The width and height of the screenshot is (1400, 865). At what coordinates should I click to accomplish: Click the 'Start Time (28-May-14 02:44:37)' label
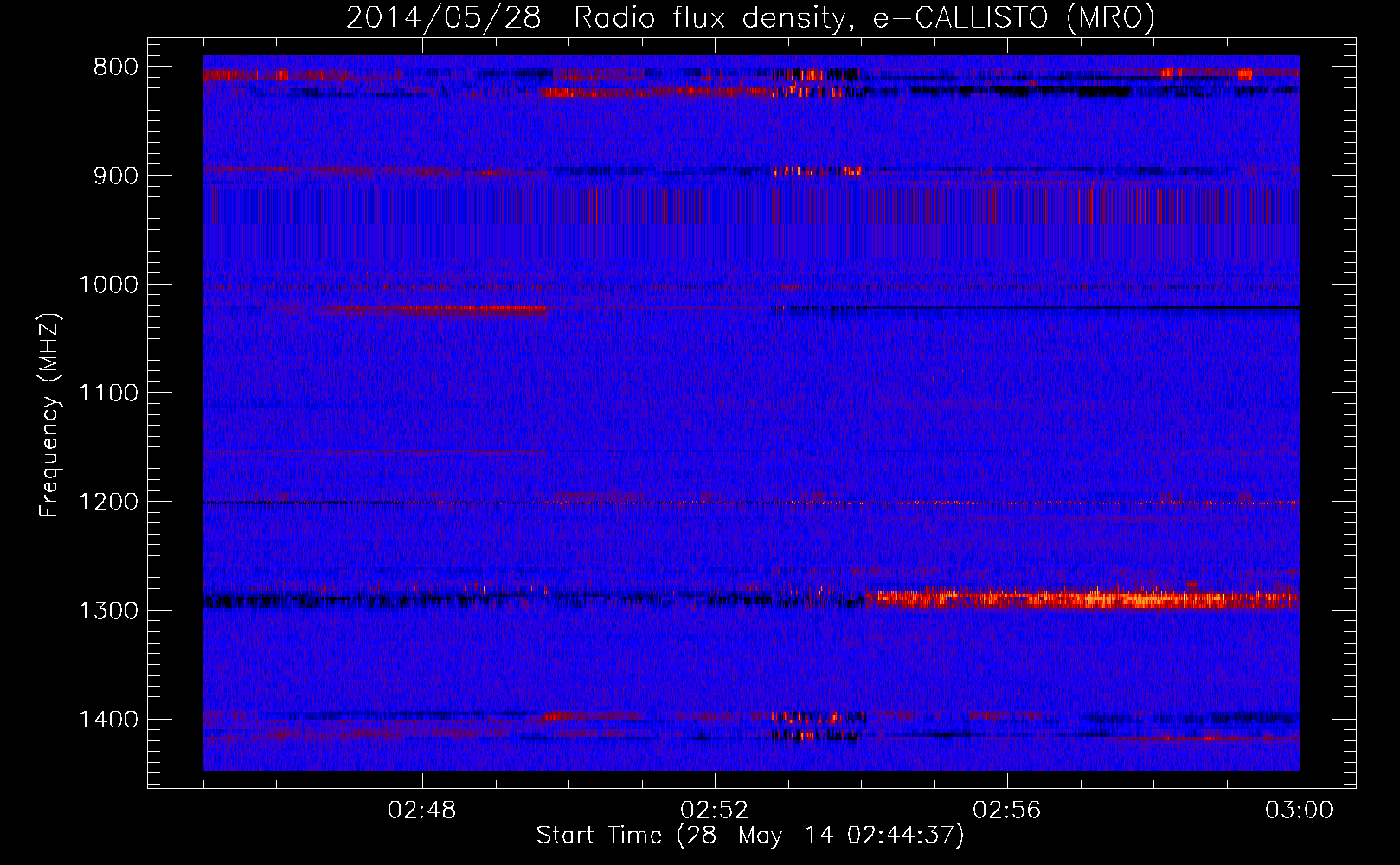pyautogui.click(x=750, y=836)
